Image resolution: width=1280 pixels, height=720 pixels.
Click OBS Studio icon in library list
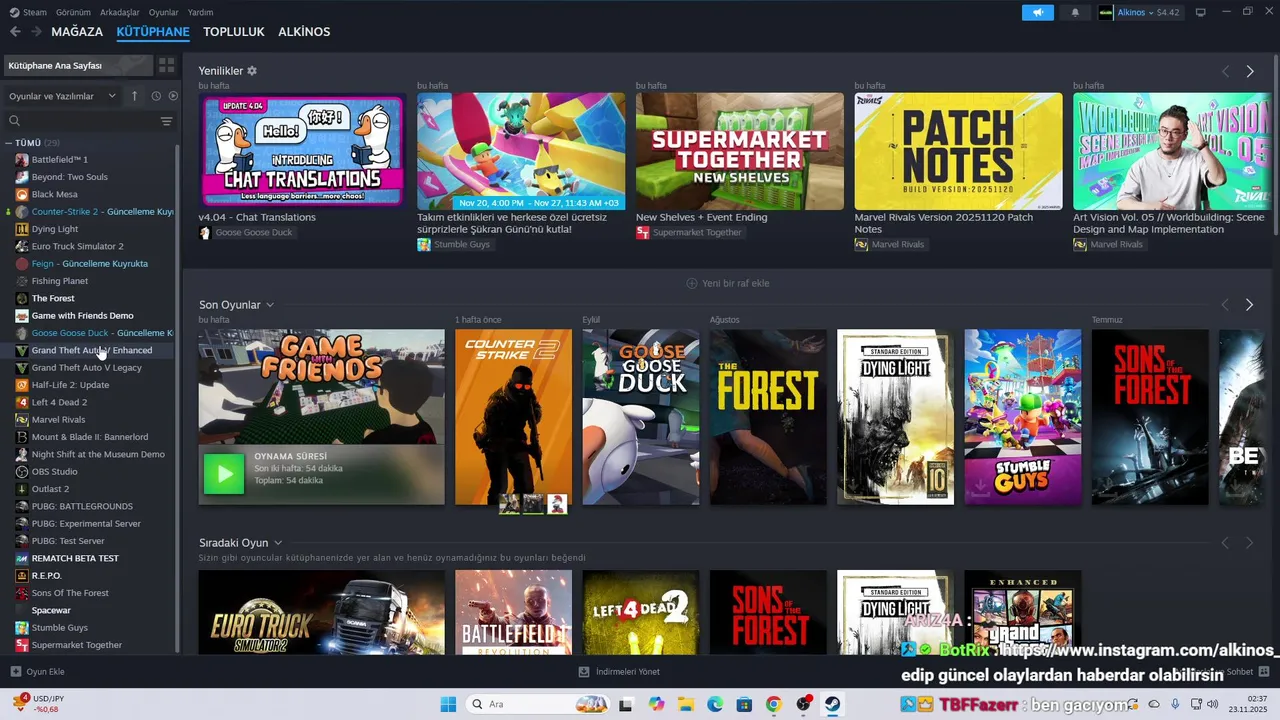click(x=22, y=471)
